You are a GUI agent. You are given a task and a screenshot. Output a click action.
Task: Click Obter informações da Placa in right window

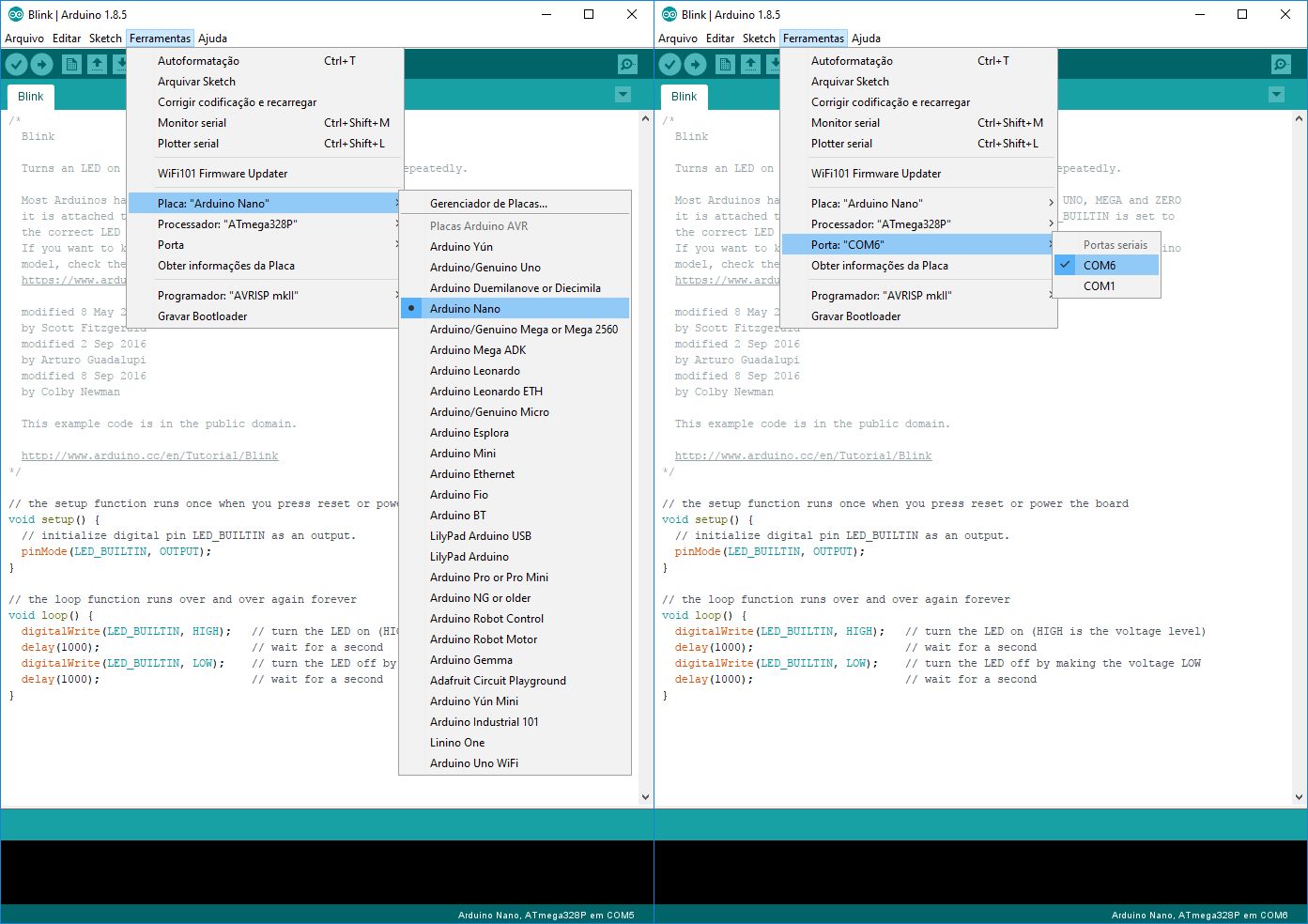coord(918,265)
